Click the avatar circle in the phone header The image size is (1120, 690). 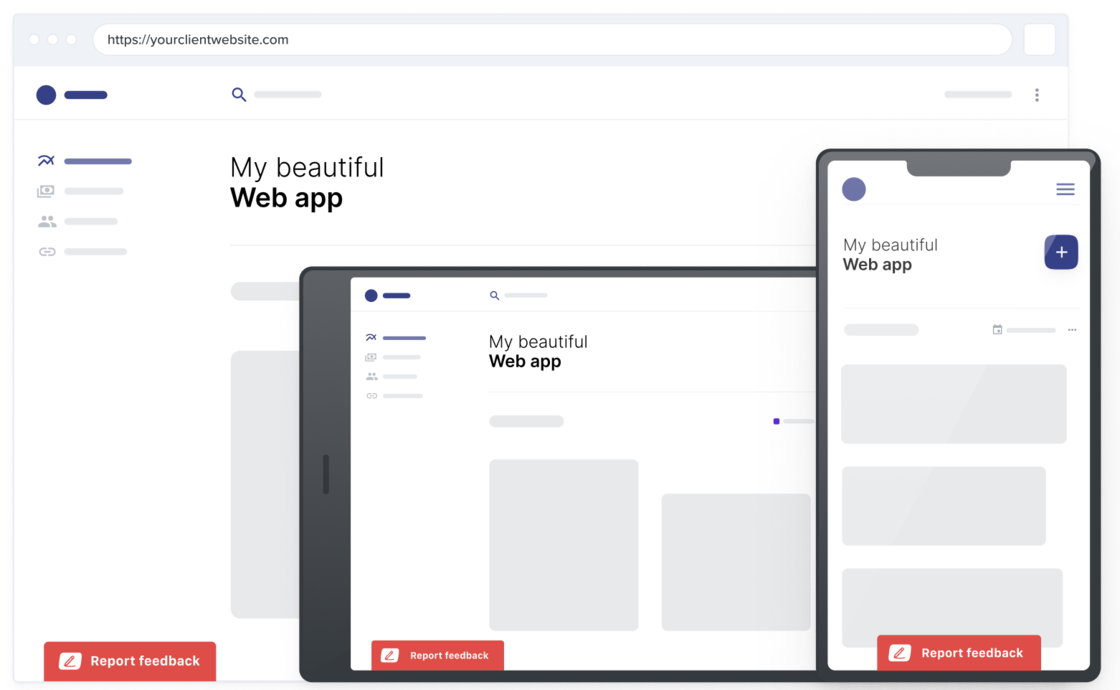click(854, 189)
